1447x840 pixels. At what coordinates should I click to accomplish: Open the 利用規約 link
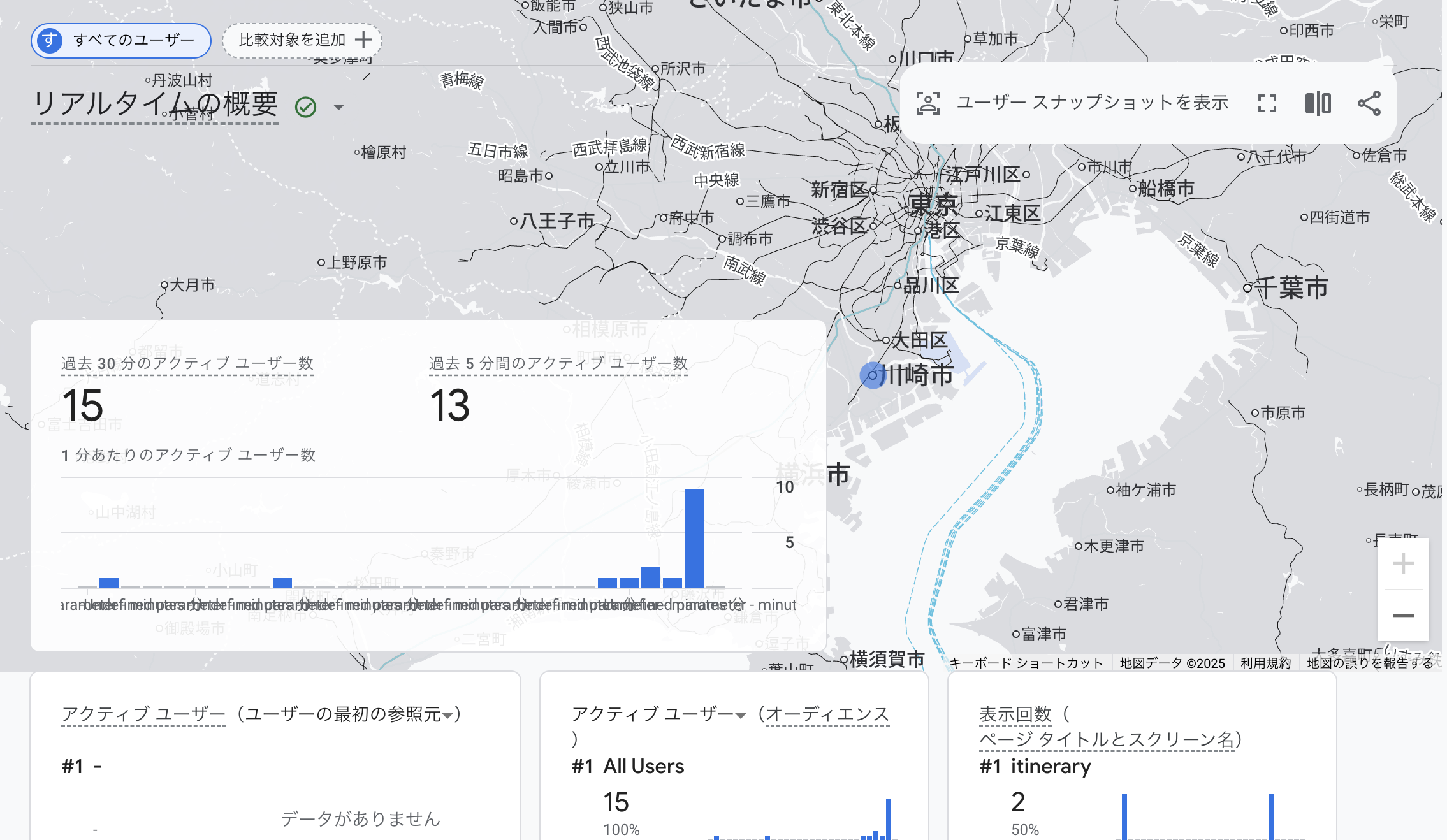tap(1272, 663)
